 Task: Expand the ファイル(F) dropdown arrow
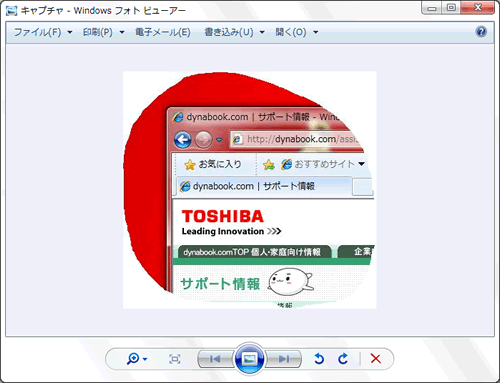tap(70, 32)
